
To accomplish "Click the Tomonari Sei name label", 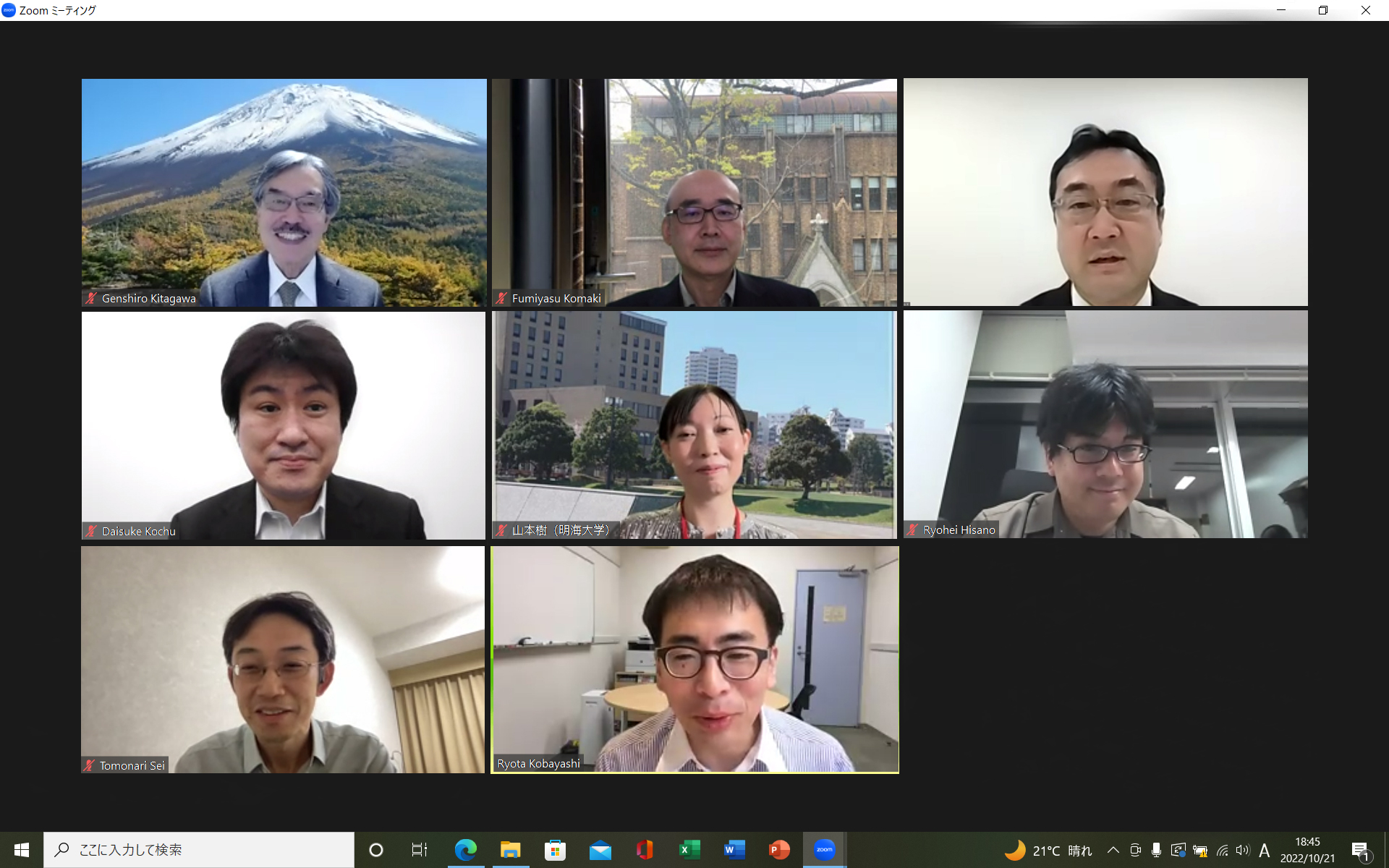I will tap(132, 765).
